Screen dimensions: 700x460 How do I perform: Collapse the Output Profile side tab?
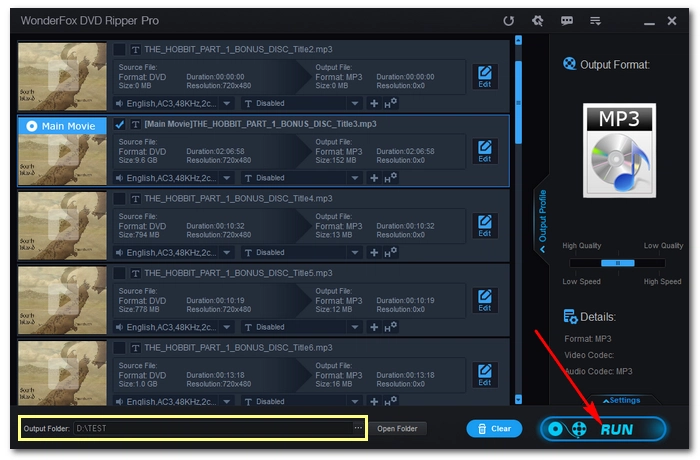coord(542,221)
